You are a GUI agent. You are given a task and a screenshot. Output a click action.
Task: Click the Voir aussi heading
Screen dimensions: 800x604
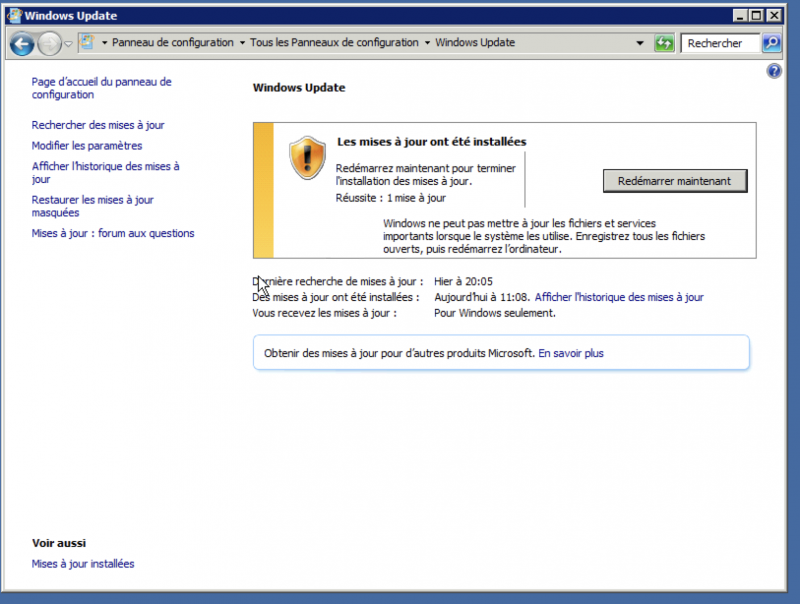tap(59, 543)
